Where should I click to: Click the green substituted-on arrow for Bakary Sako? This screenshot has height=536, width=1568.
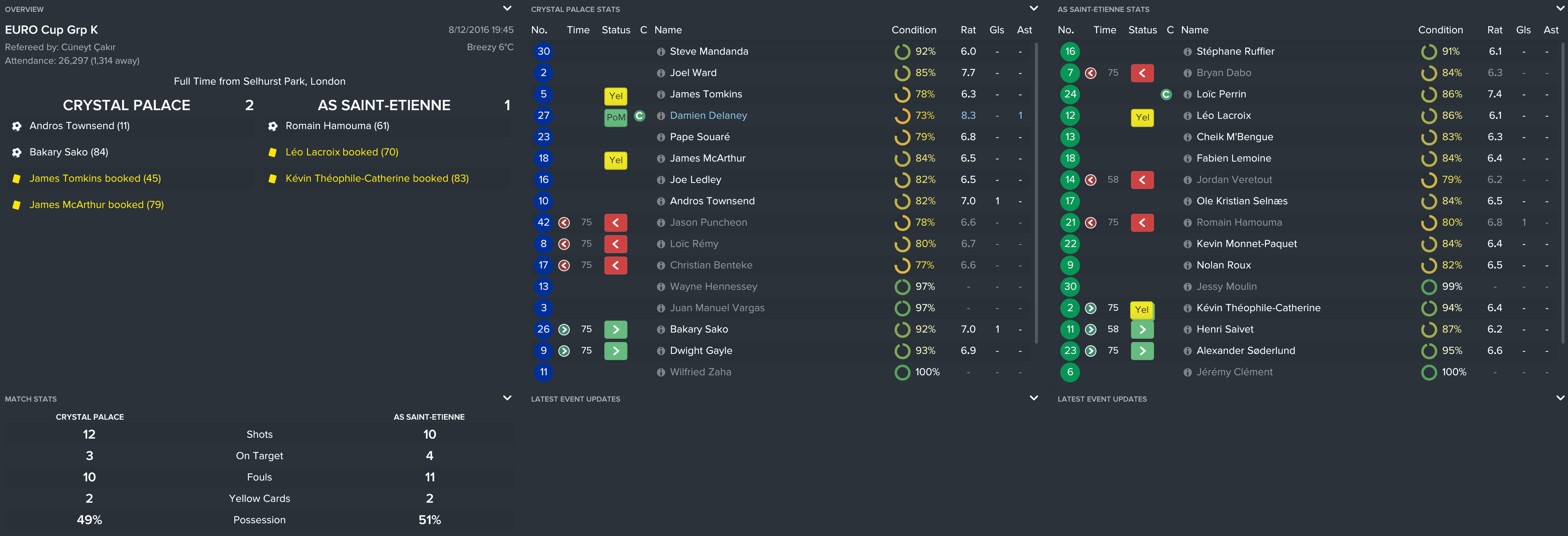click(615, 330)
